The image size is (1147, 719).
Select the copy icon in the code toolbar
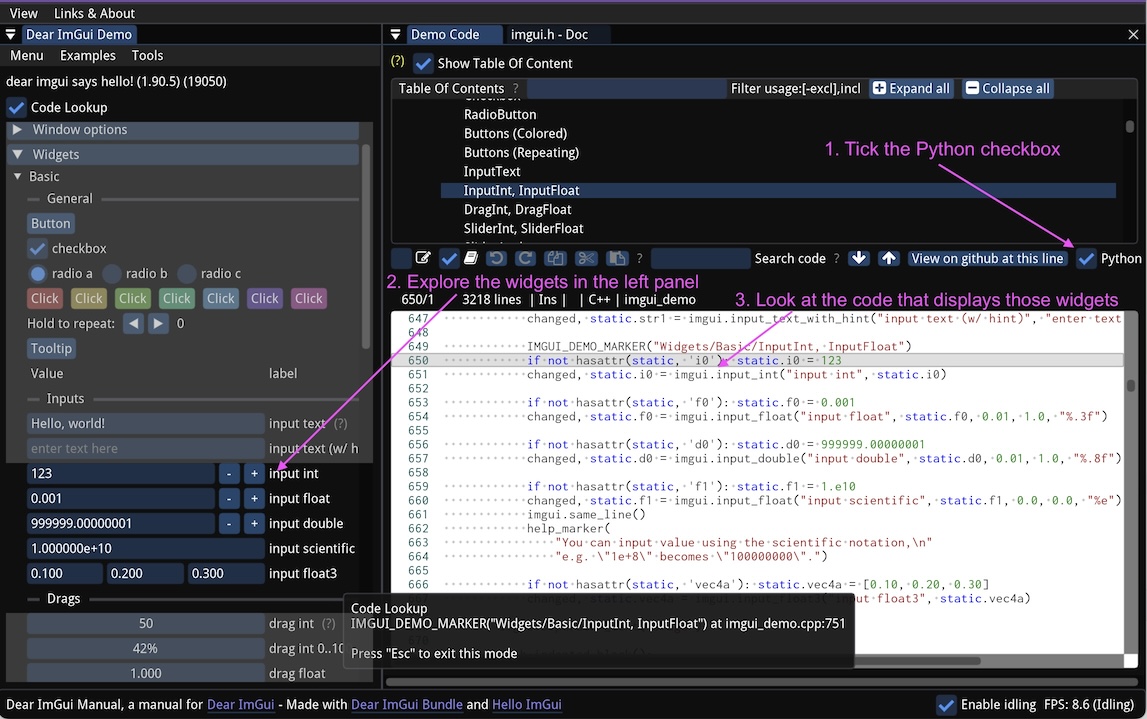point(557,258)
